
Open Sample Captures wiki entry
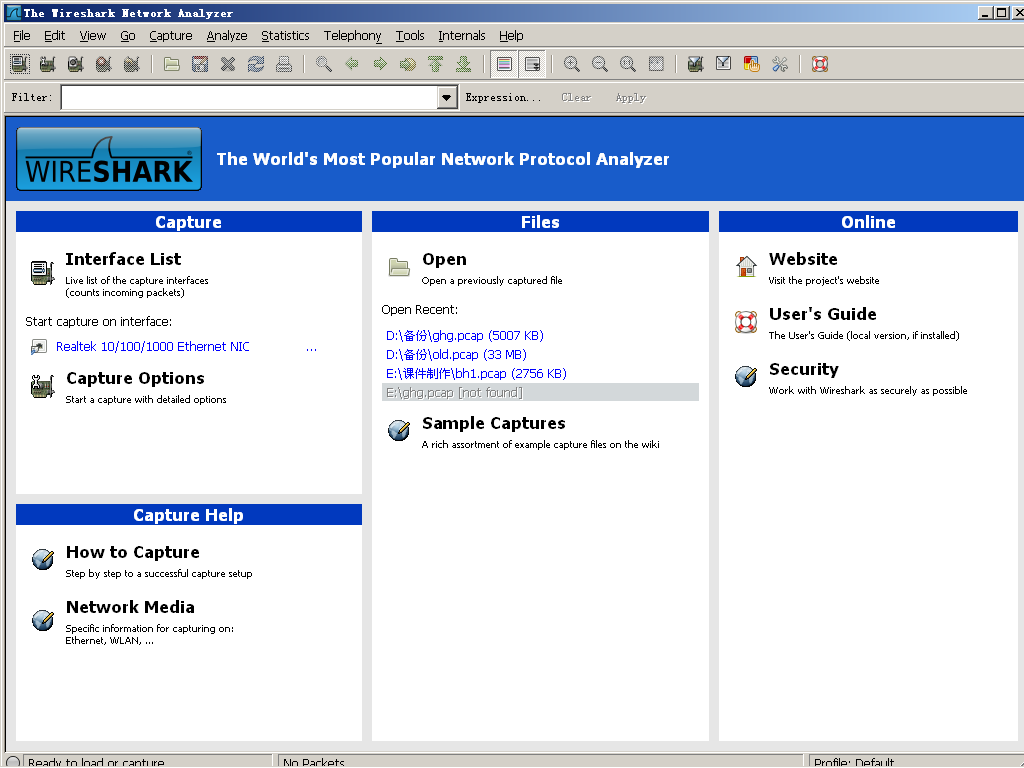pyautogui.click(x=493, y=423)
